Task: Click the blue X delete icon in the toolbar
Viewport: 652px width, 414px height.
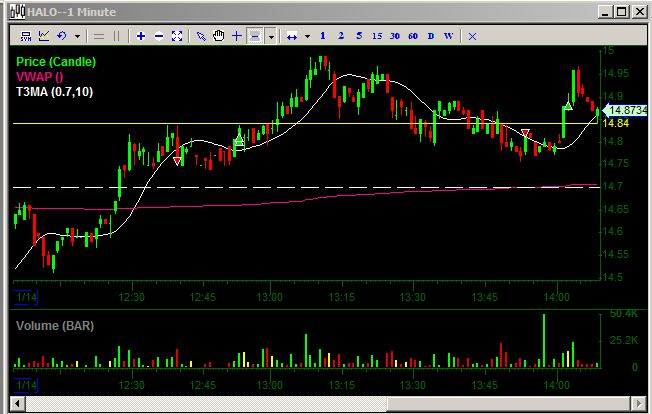Action: (x=472, y=37)
